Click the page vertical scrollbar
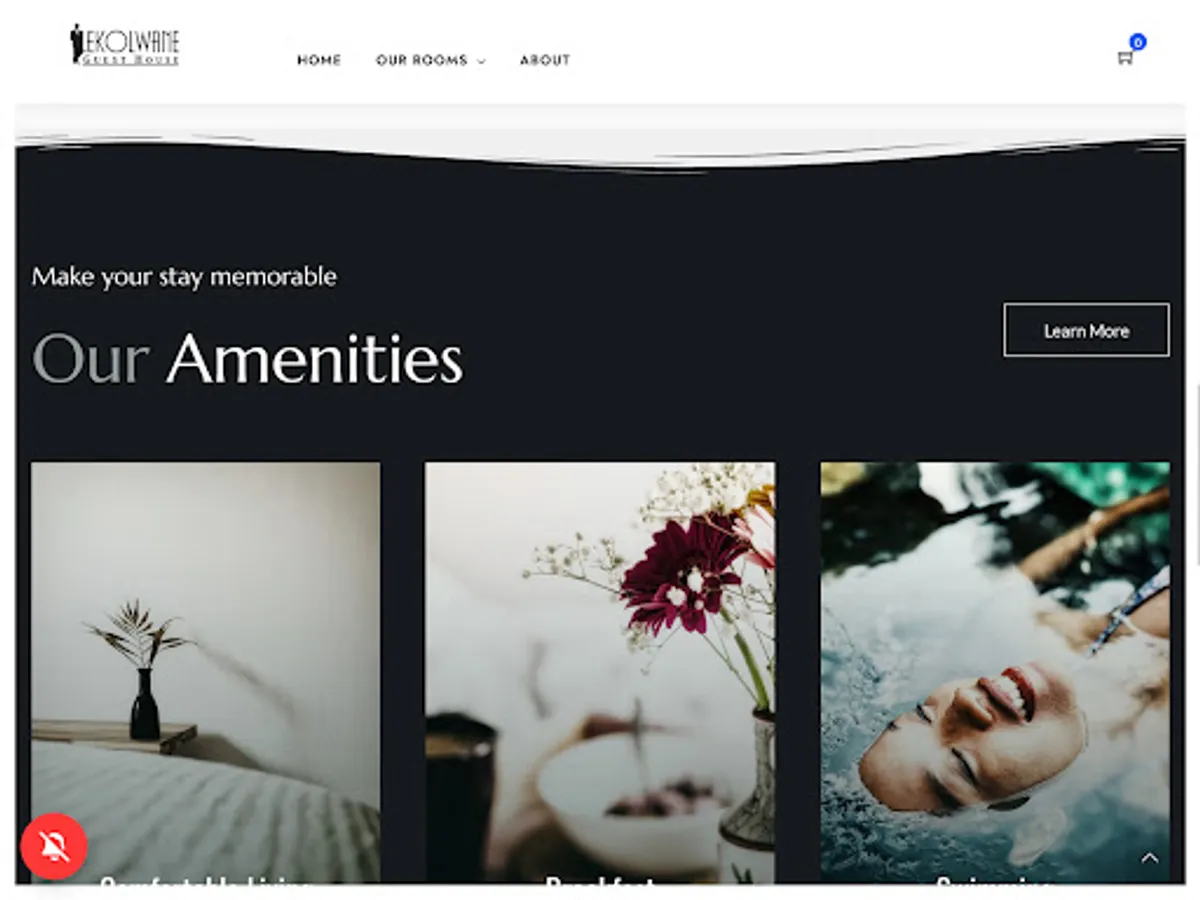 pos(1196,475)
